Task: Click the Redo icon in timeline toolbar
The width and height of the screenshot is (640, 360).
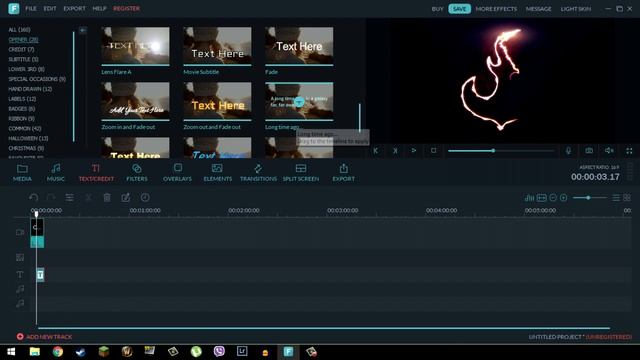Action: click(x=51, y=198)
